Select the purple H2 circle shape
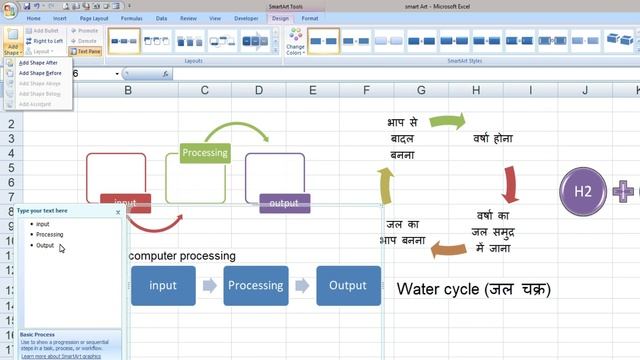Screen dimensions: 640x360 coord(583,191)
